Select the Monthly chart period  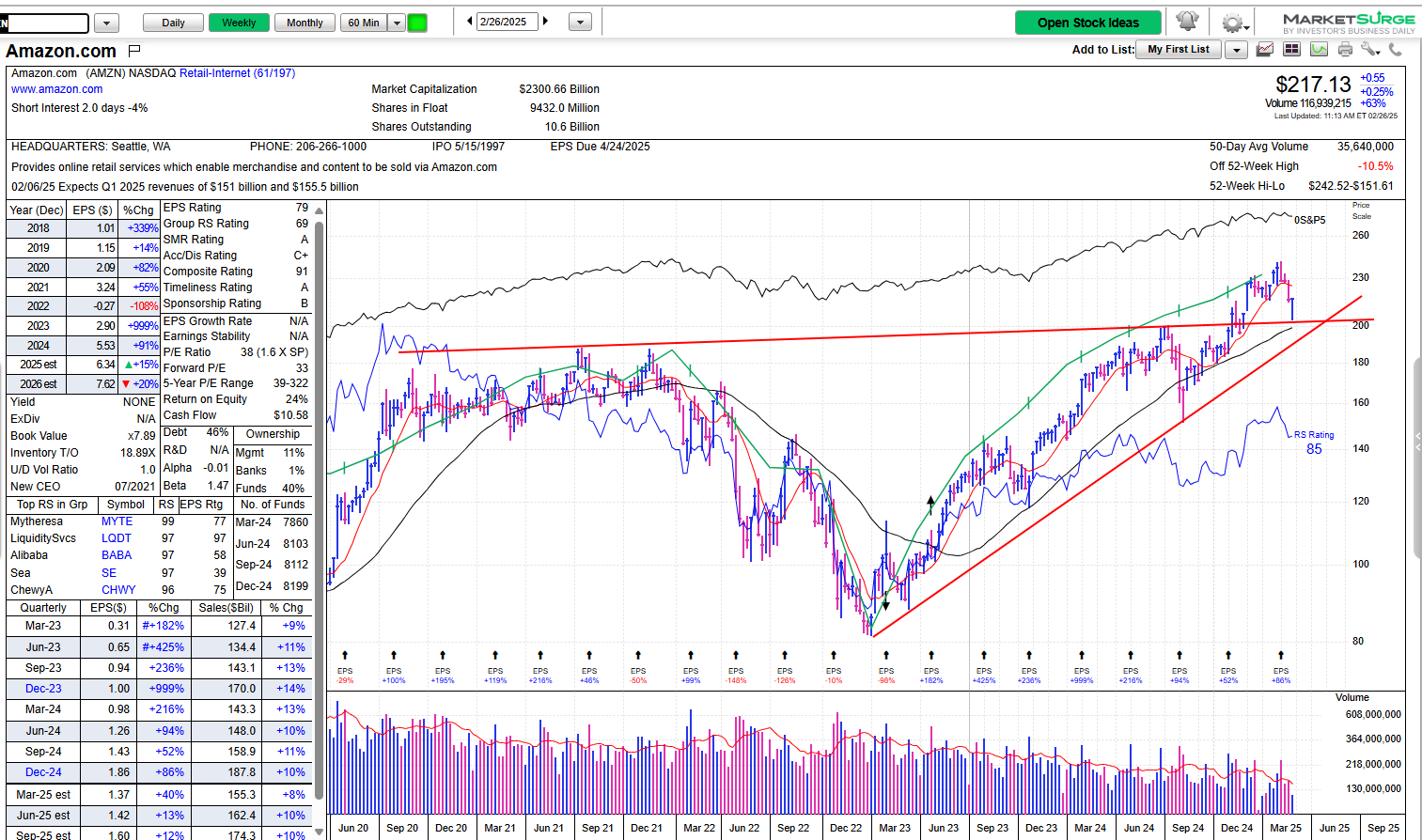305,23
